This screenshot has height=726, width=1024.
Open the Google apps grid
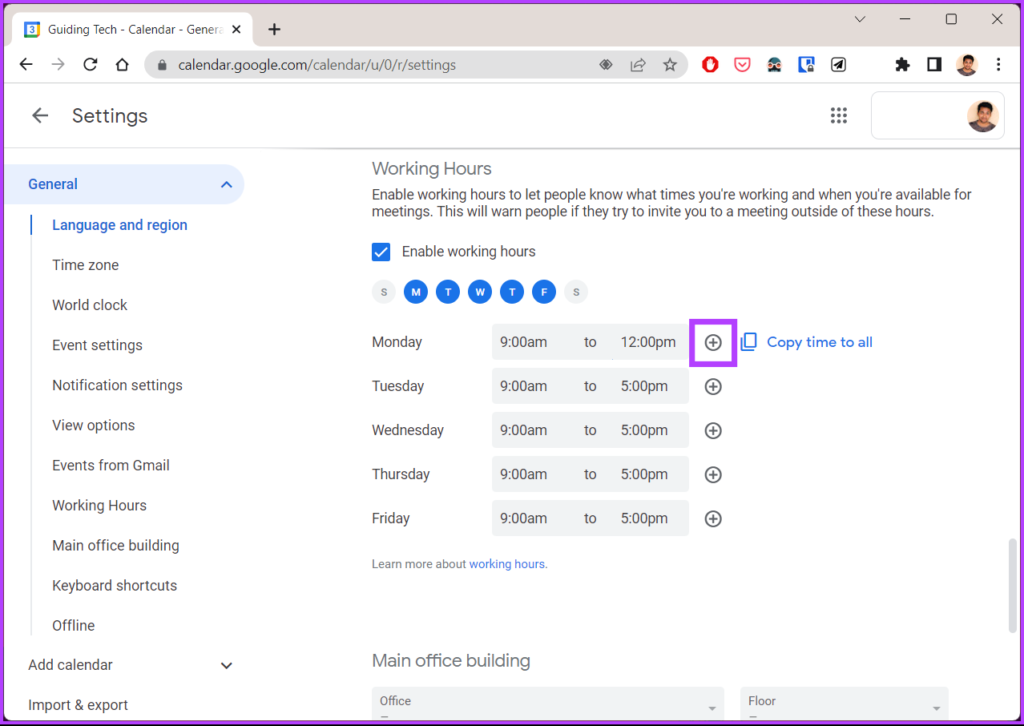coord(839,116)
